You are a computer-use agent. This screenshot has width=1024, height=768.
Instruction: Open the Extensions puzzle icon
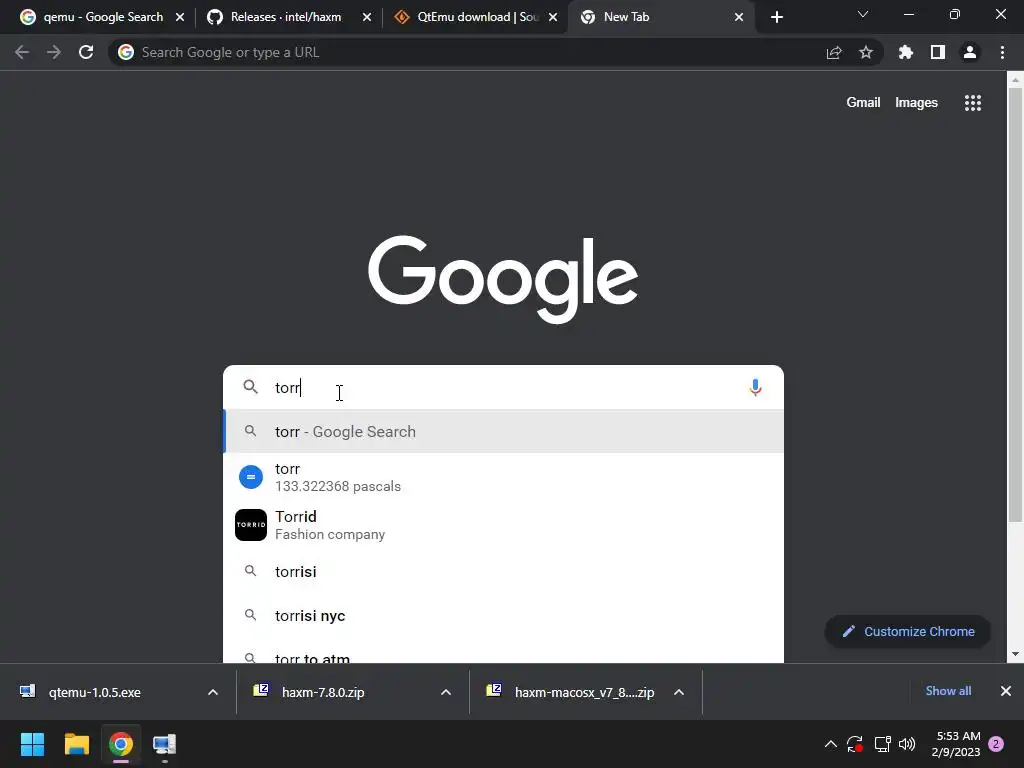tap(906, 52)
